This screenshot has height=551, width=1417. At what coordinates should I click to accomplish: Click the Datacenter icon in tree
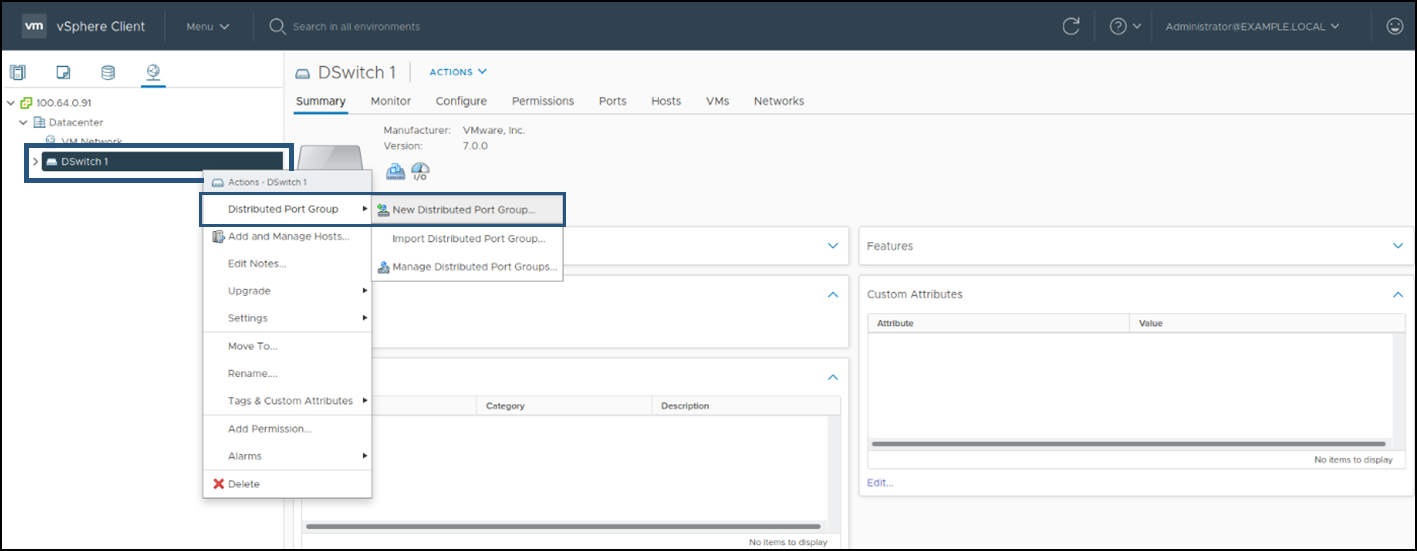click(40, 122)
